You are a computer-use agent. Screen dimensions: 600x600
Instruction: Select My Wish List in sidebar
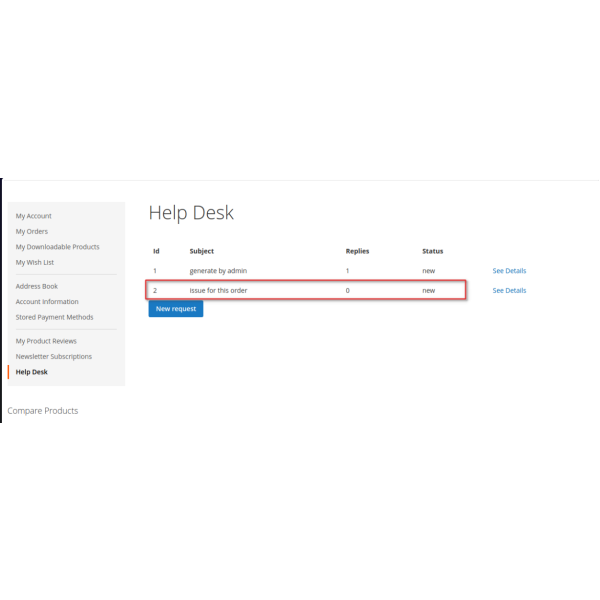pos(35,262)
